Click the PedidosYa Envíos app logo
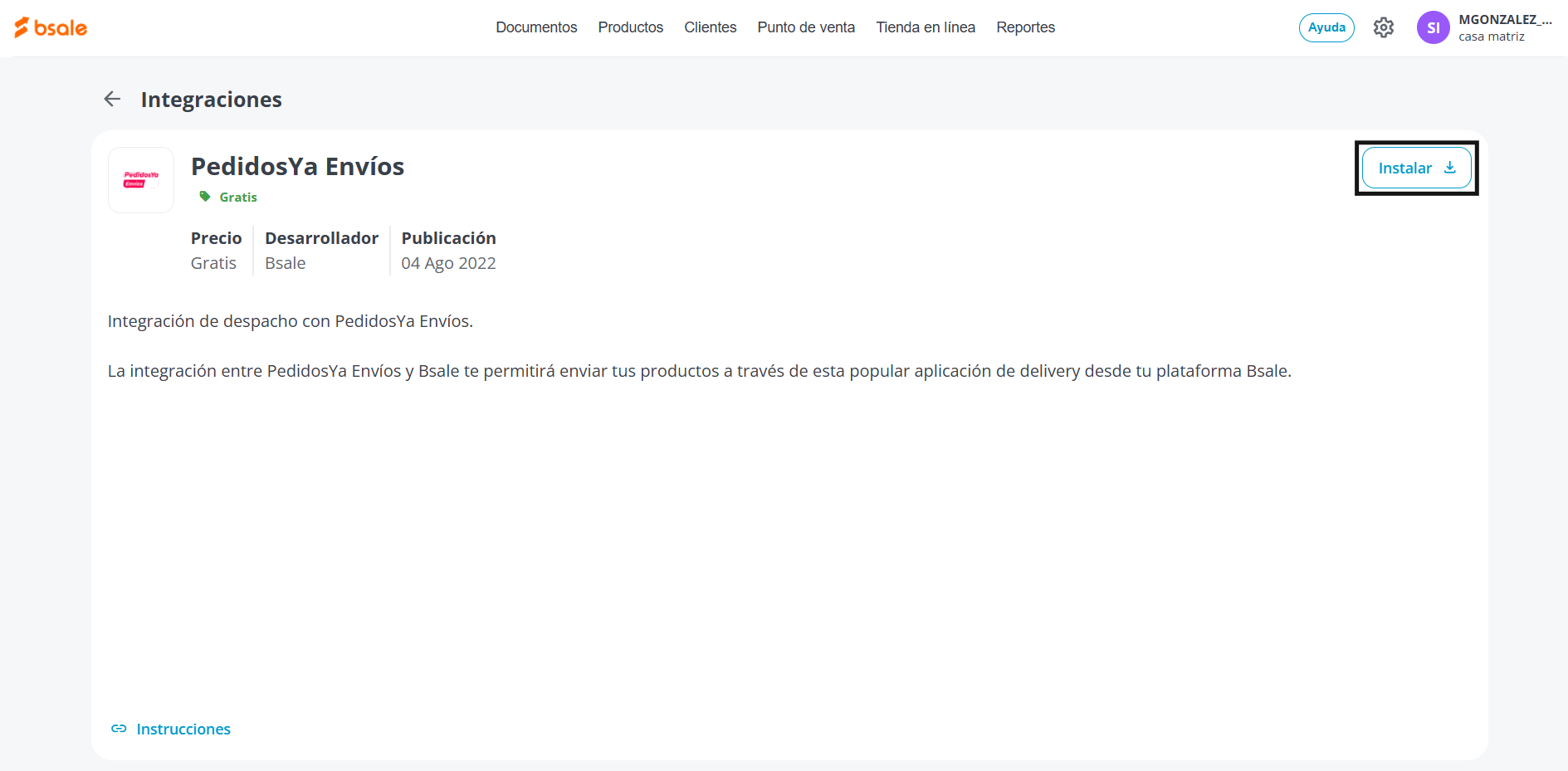The height and width of the screenshot is (771, 1568). coord(141,180)
